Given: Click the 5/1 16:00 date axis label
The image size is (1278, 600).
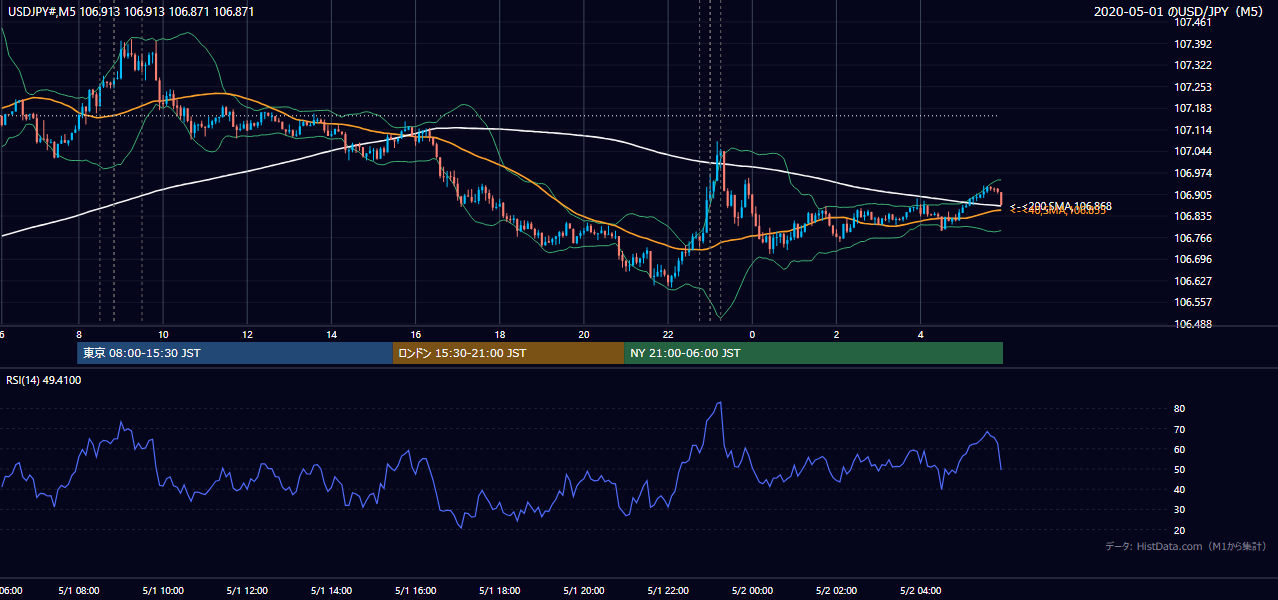Looking at the screenshot, I should point(415,591).
